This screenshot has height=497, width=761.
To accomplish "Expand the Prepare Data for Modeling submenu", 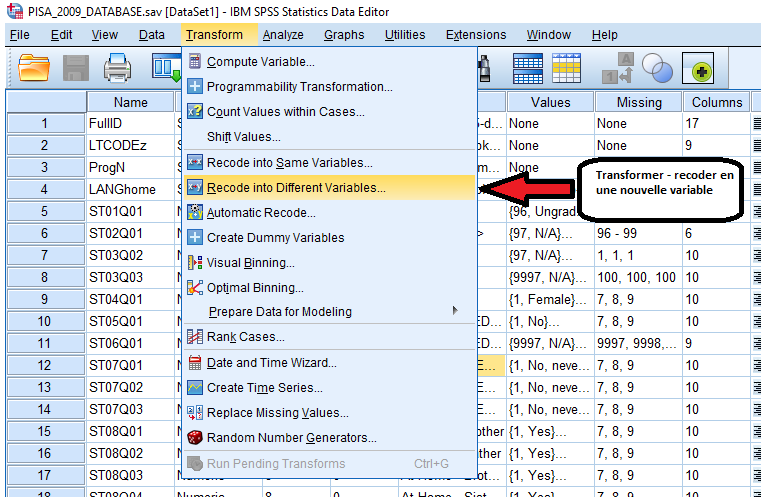I will 330,312.
